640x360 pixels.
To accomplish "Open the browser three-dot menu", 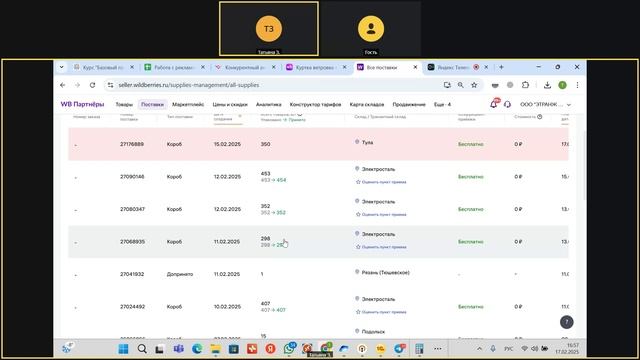I will [x=577, y=85].
